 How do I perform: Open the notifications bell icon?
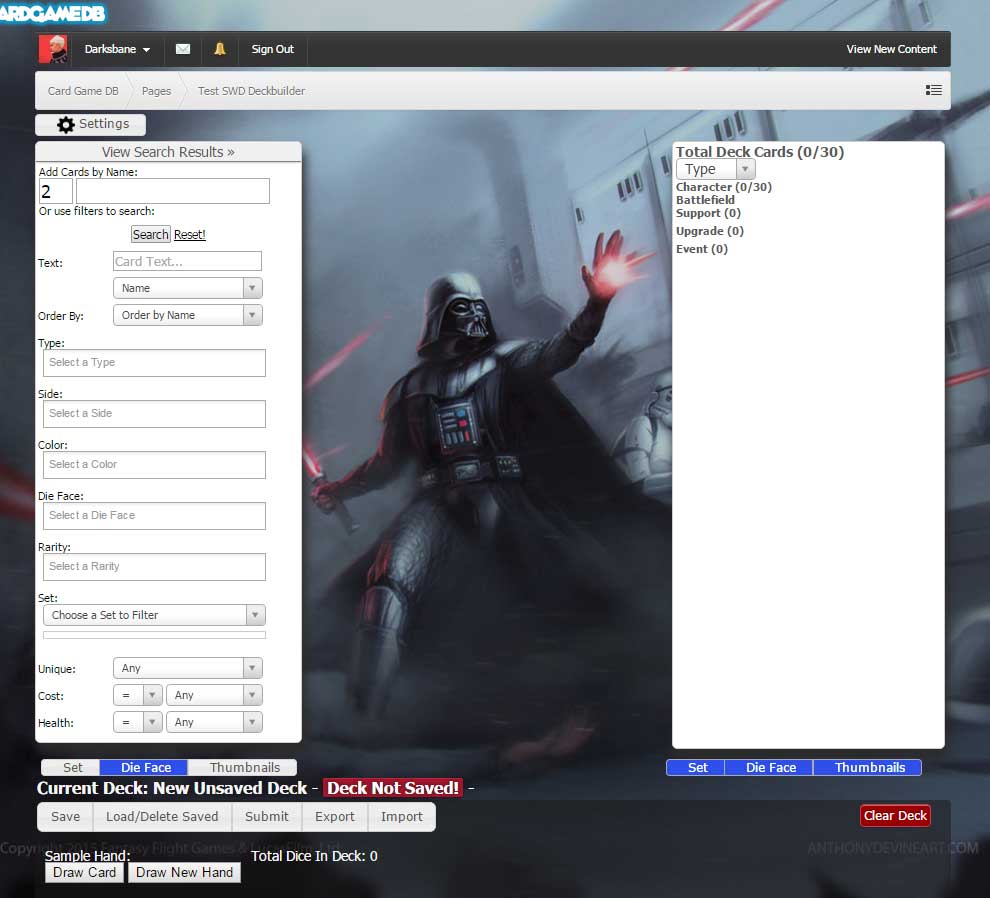click(x=220, y=49)
